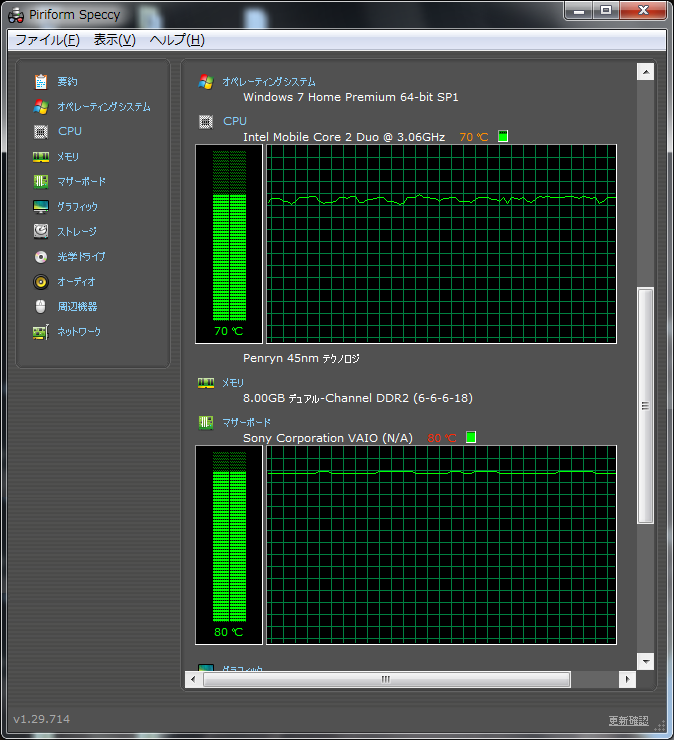
Task: Click the horizontal scrollbar right arrow
Action: coord(628,680)
